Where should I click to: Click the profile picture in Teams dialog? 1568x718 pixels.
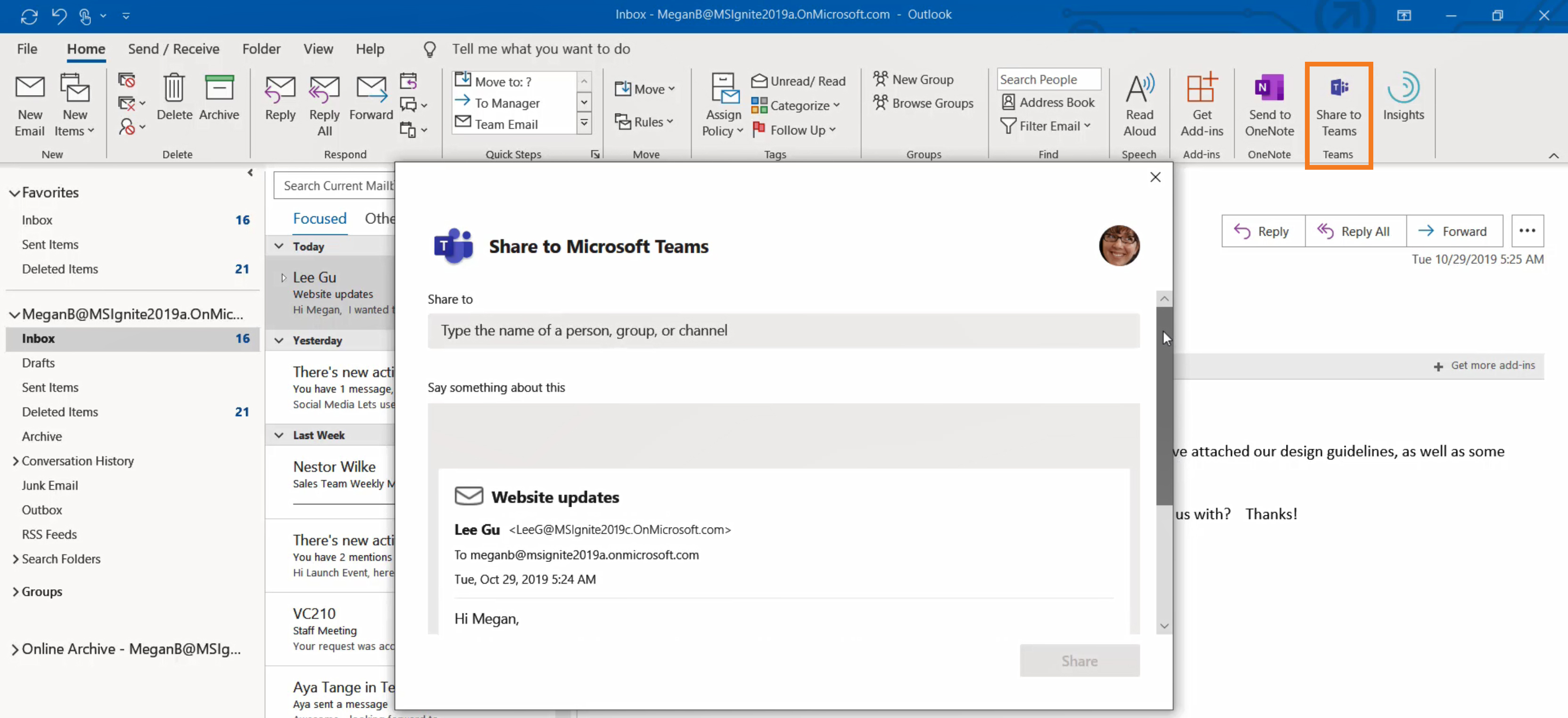[1119, 246]
